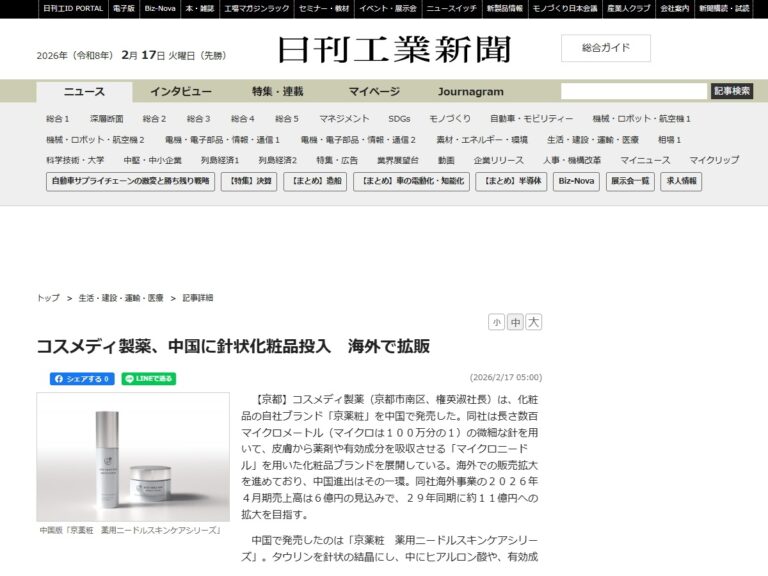
Task: Open the マイページ tab
Action: click(374, 92)
